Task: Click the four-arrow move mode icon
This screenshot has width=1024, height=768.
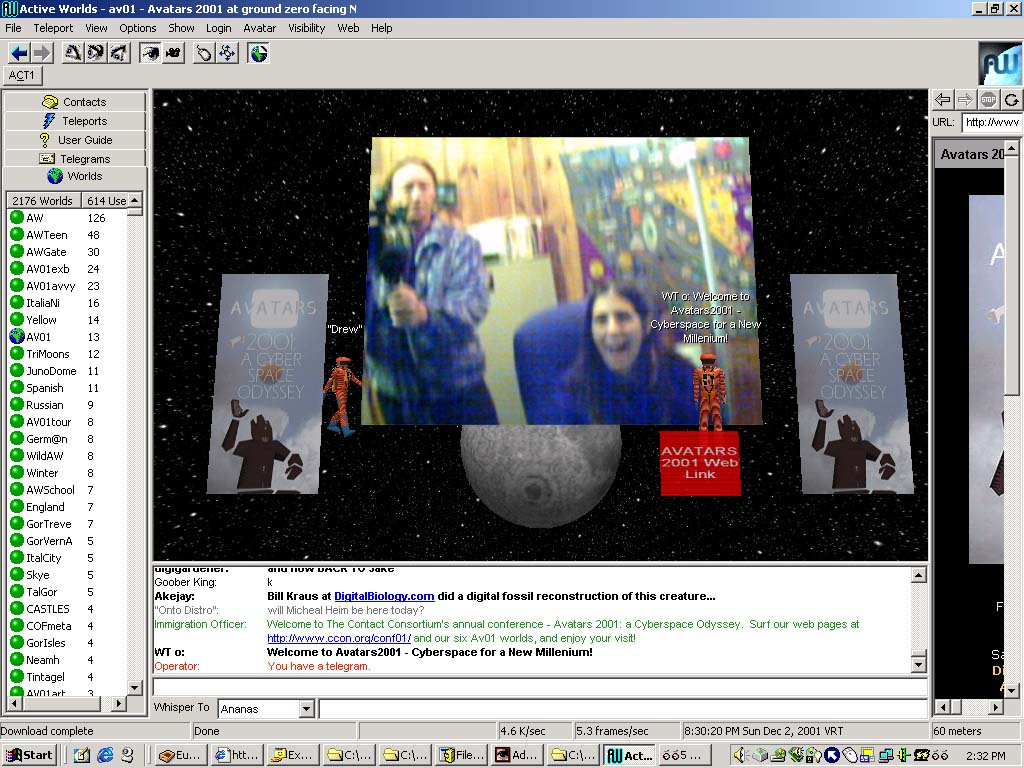Action: (227, 53)
